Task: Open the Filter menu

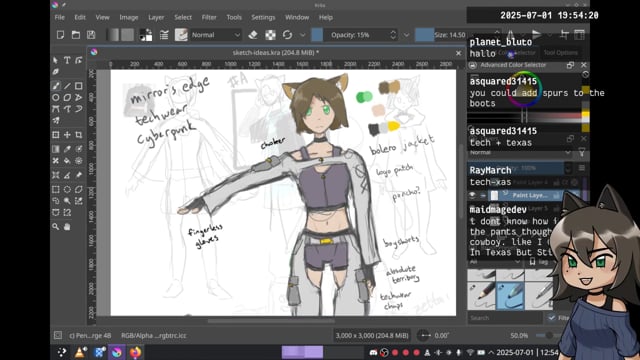Action: tap(209, 18)
